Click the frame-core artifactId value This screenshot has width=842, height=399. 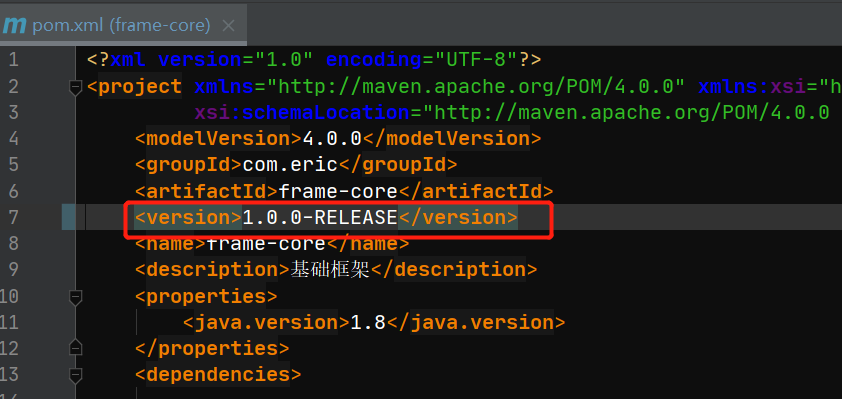tap(338, 191)
